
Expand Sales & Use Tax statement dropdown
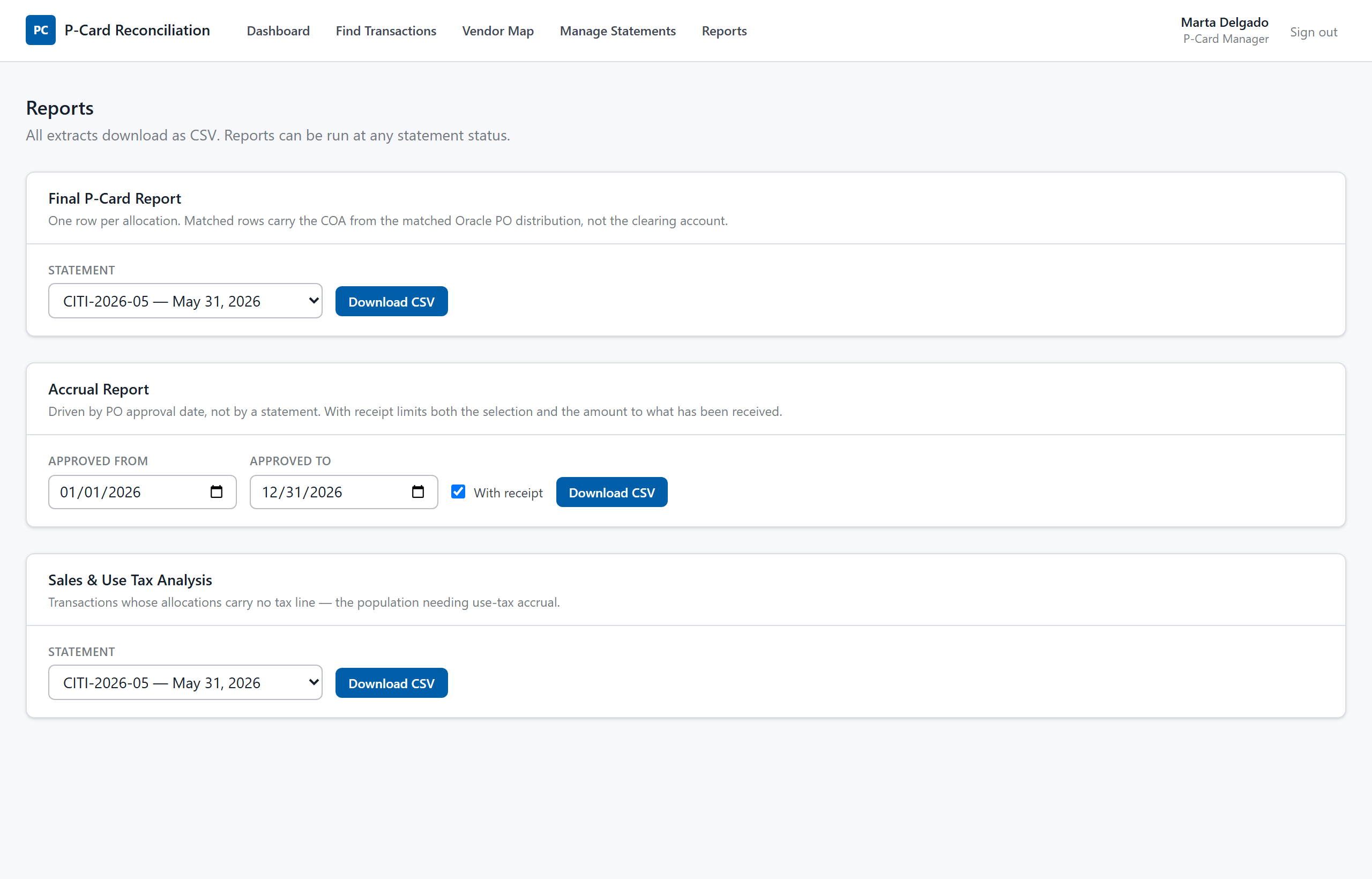click(x=185, y=683)
